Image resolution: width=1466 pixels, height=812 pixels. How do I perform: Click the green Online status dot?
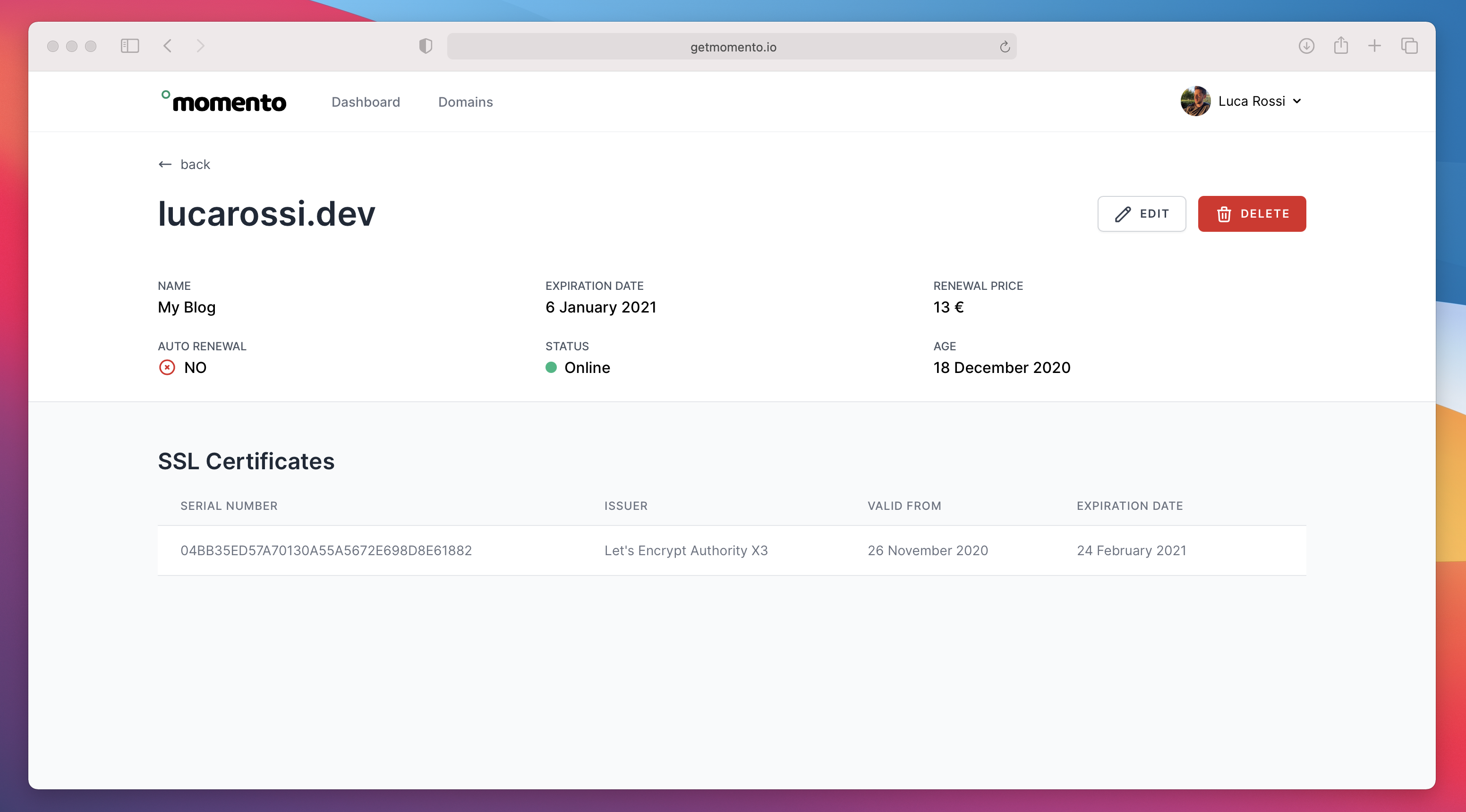pyautogui.click(x=551, y=368)
